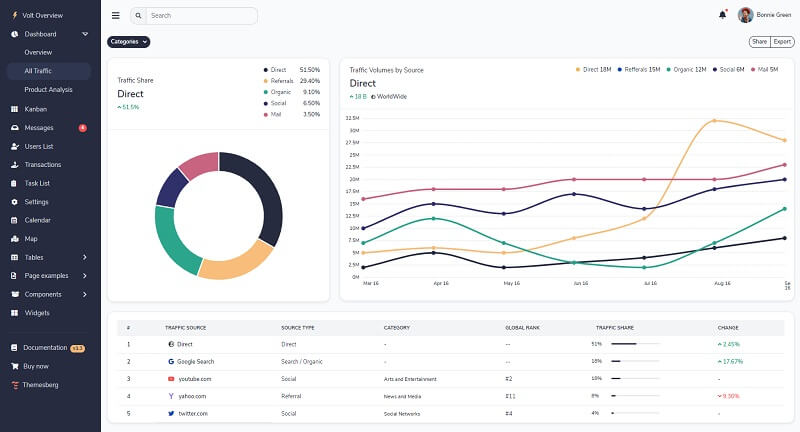Screen dimensions: 800x432
Task: Click the Share button
Action: [x=759, y=42]
